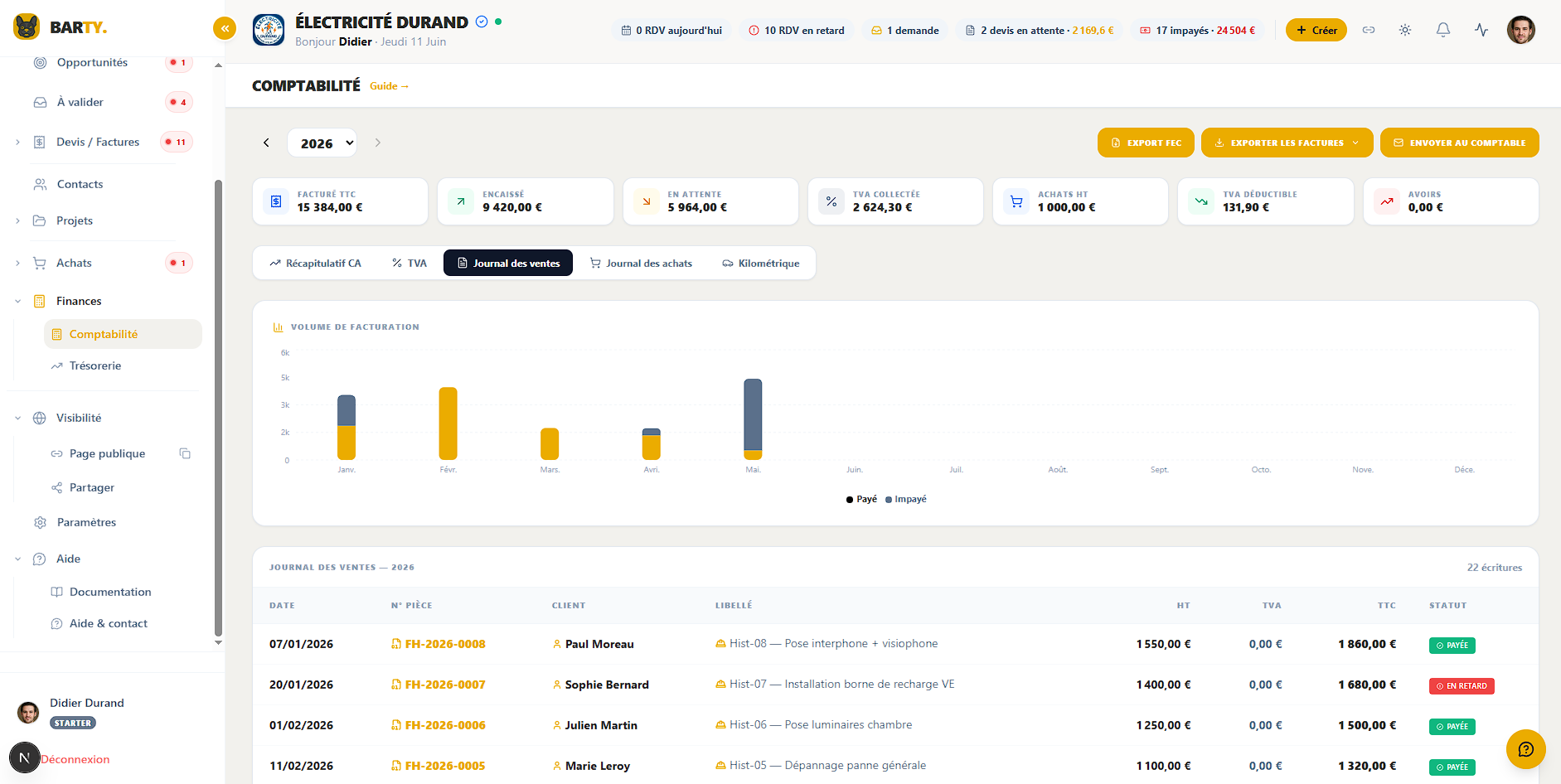Collapse Aide section chevron
Viewport: 1561px width, 784px height.
tap(17, 559)
